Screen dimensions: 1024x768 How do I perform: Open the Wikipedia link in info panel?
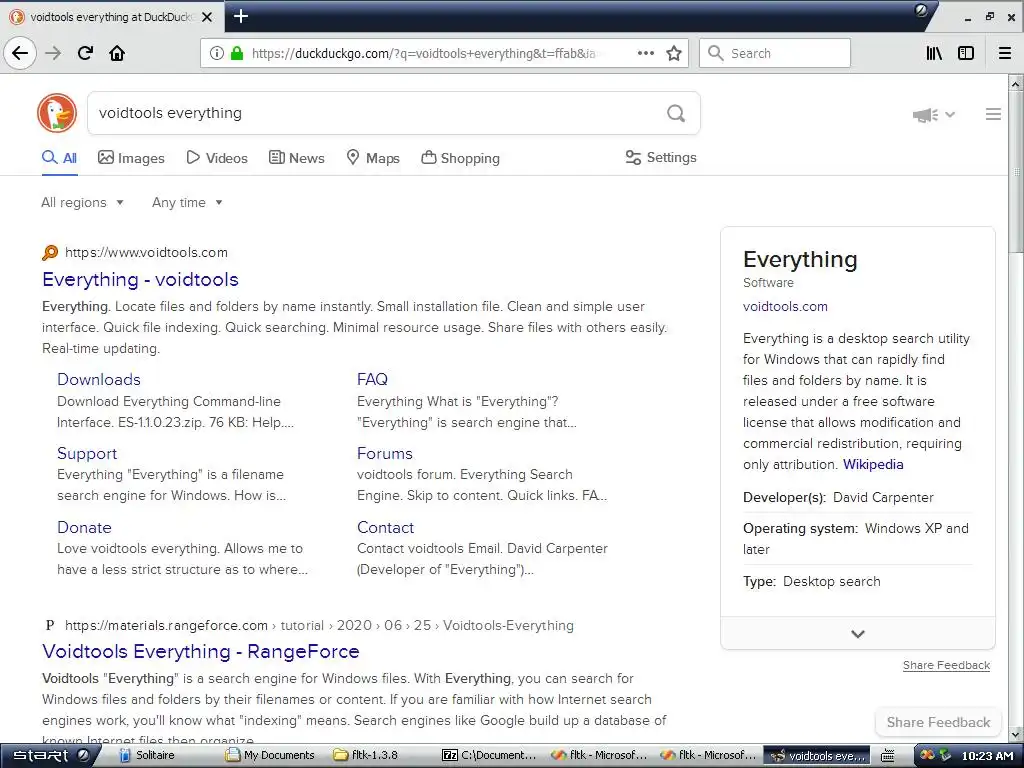pyautogui.click(x=873, y=464)
